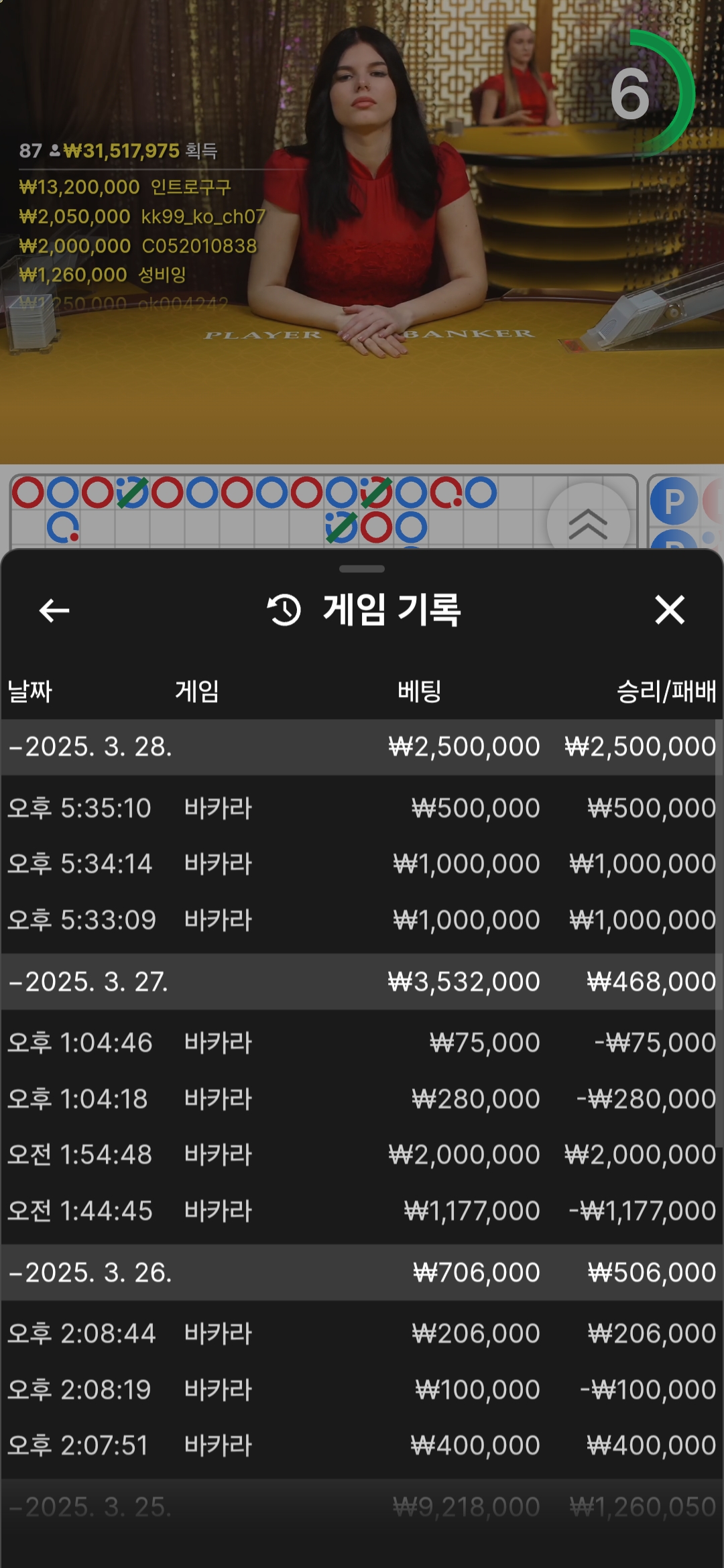Tap the PLAYER label on the table
724x1568 pixels.
pyautogui.click(x=263, y=334)
